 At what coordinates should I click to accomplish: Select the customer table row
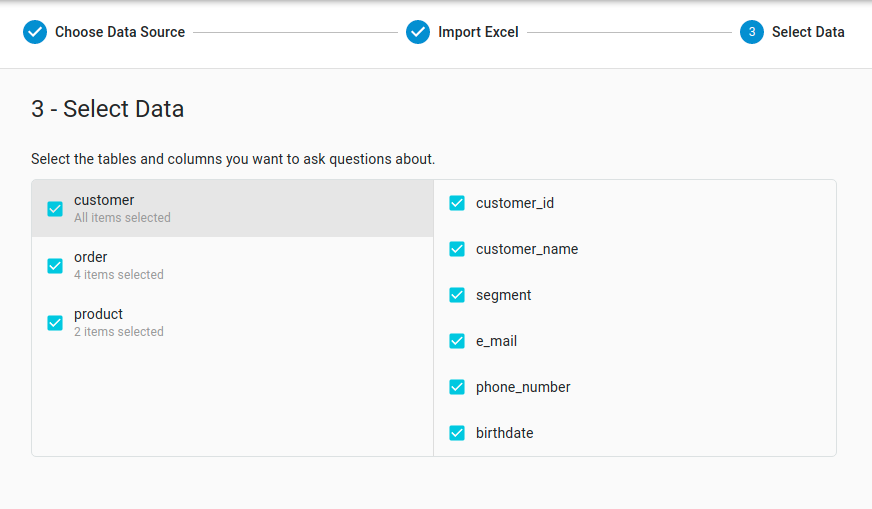pos(232,209)
